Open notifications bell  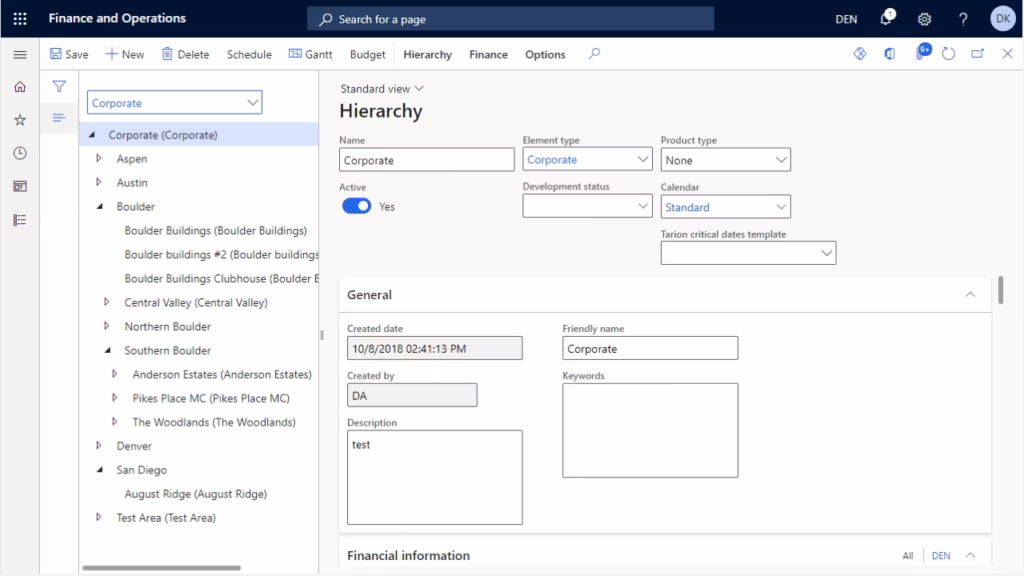[886, 18]
